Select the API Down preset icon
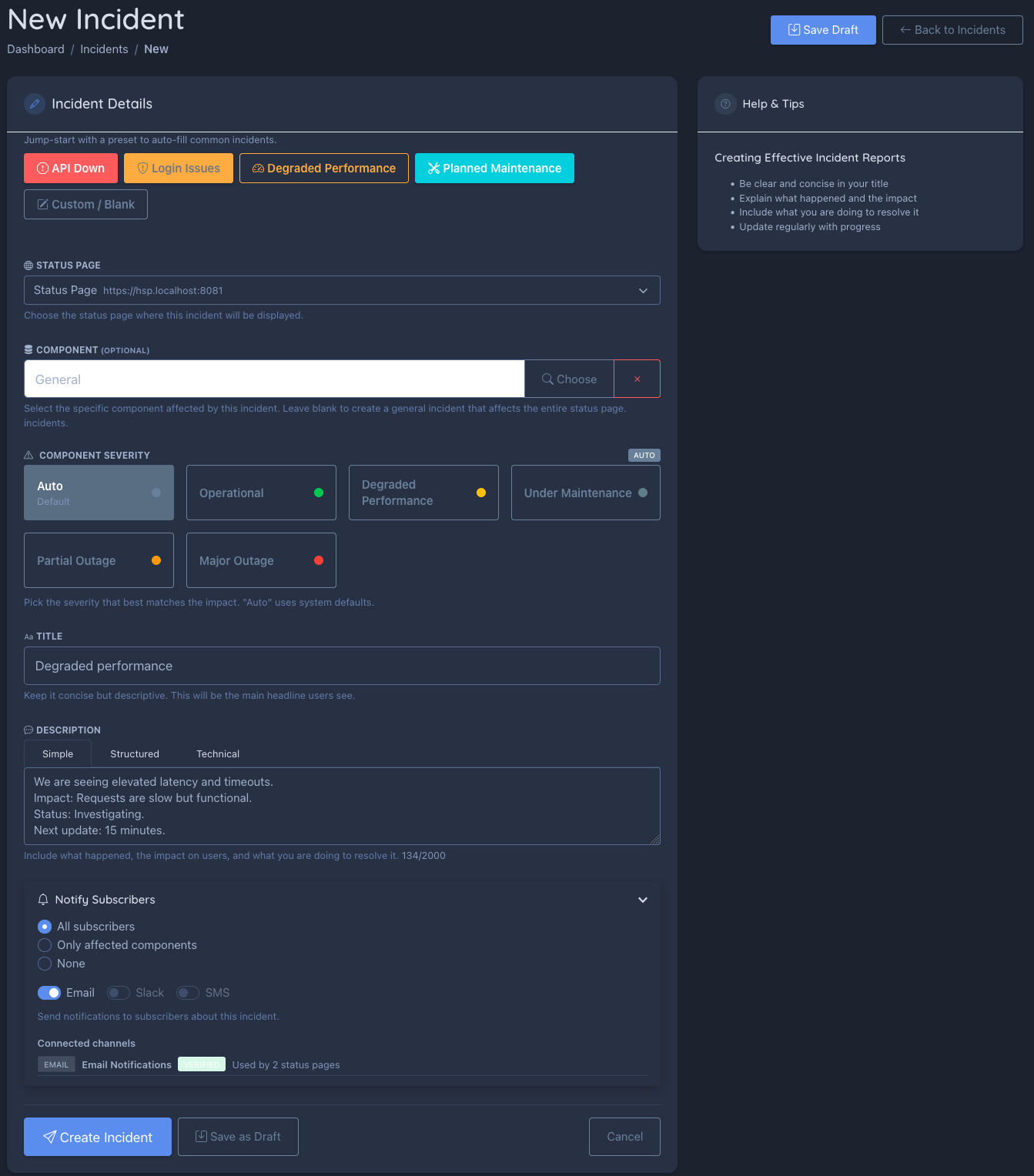Image resolution: width=1034 pixels, height=1176 pixels. 44,168
